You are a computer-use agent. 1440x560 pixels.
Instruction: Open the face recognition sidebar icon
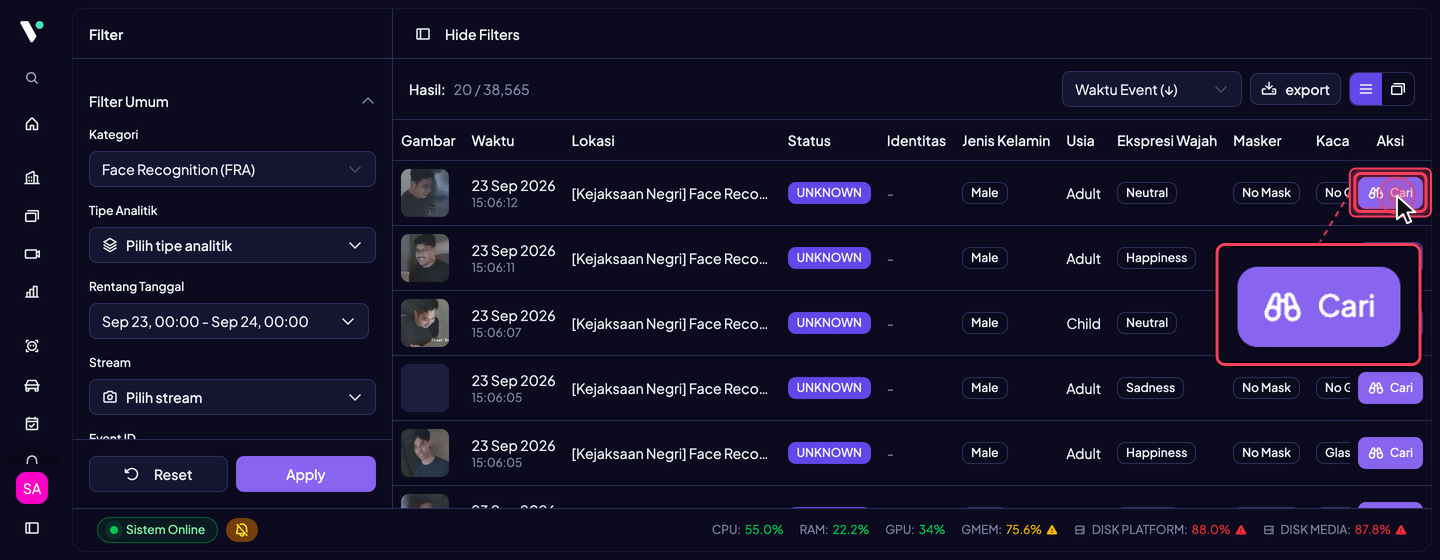point(32,346)
